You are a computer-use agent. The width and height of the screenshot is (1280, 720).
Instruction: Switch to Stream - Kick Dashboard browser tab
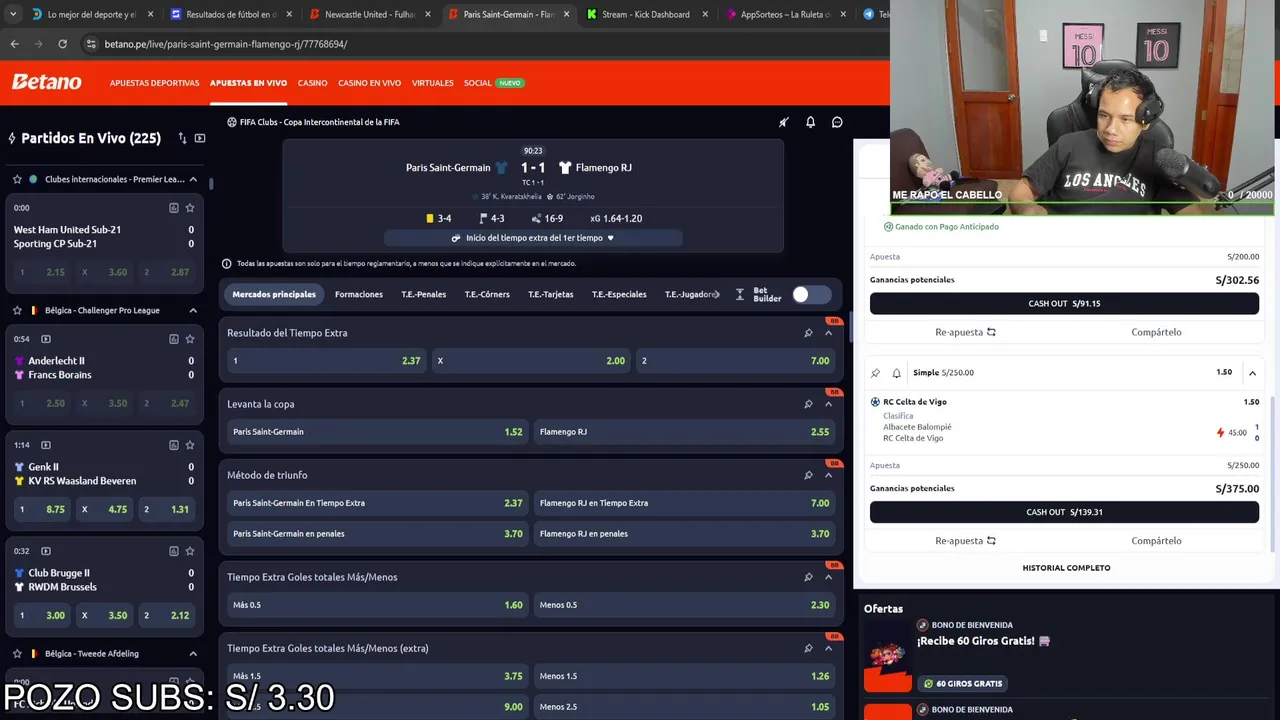645,14
